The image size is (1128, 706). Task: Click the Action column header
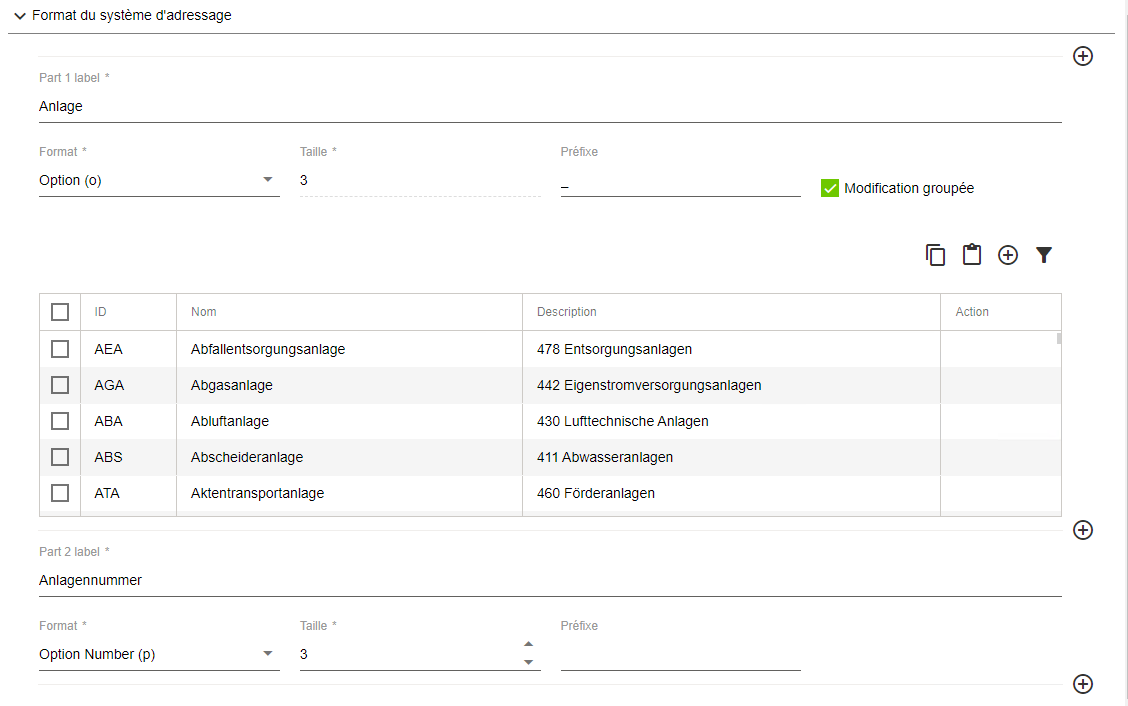(x=1001, y=312)
